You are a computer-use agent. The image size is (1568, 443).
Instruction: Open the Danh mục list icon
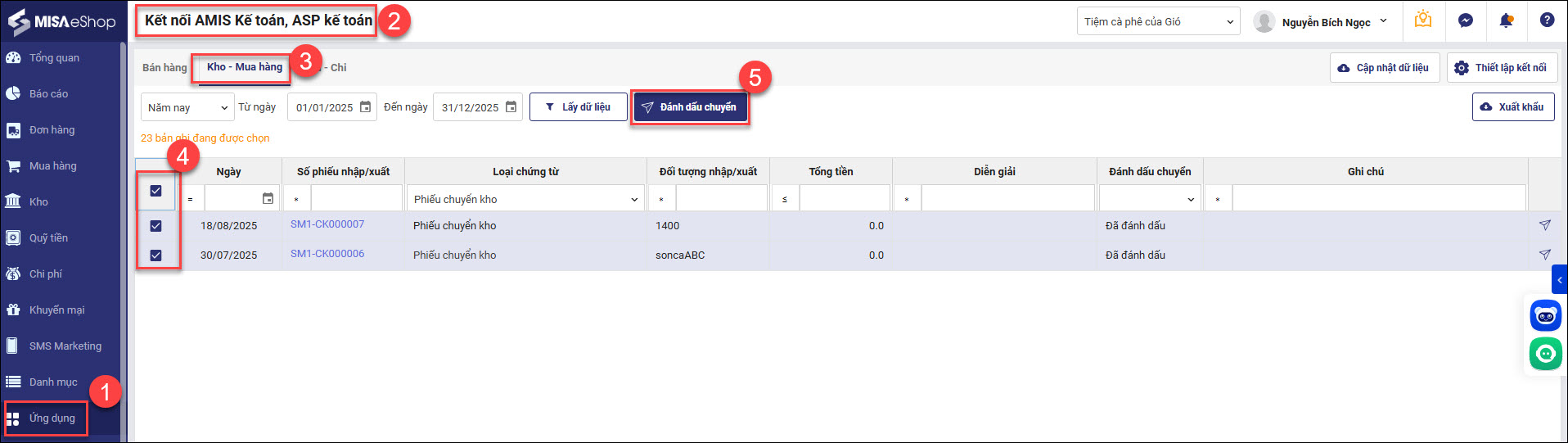click(x=13, y=382)
